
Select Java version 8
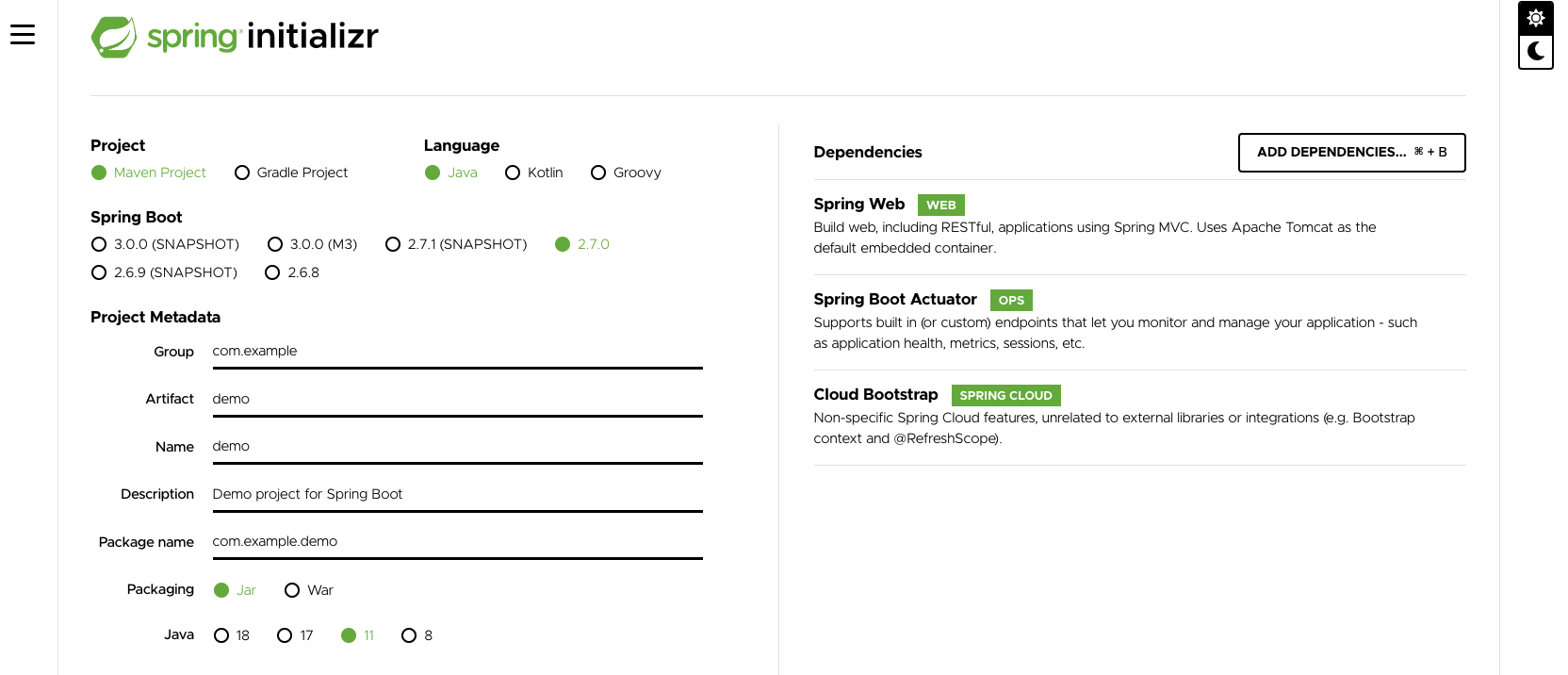pos(417,635)
